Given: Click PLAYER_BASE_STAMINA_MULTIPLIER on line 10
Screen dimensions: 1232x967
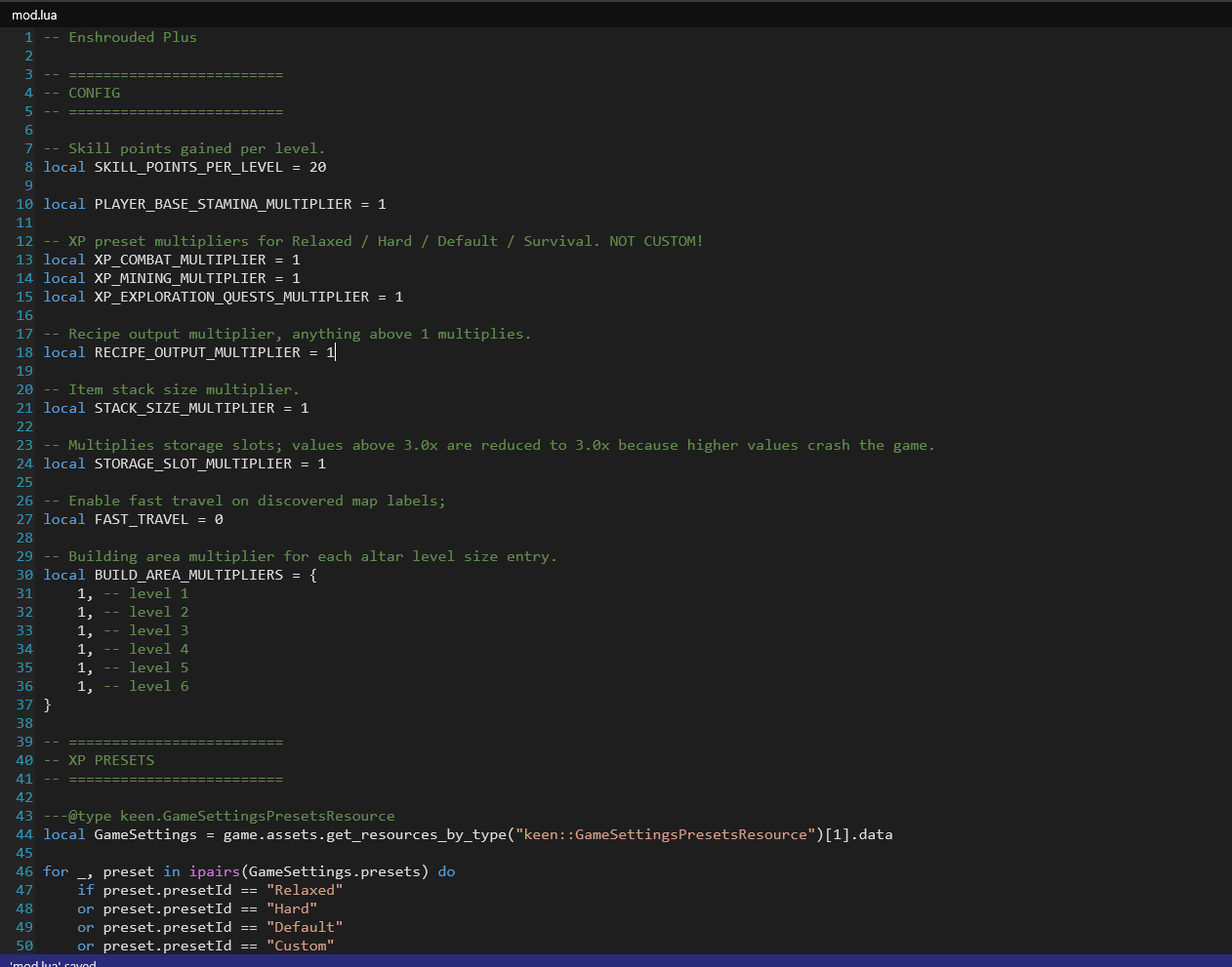Looking at the screenshot, I should [x=223, y=204].
